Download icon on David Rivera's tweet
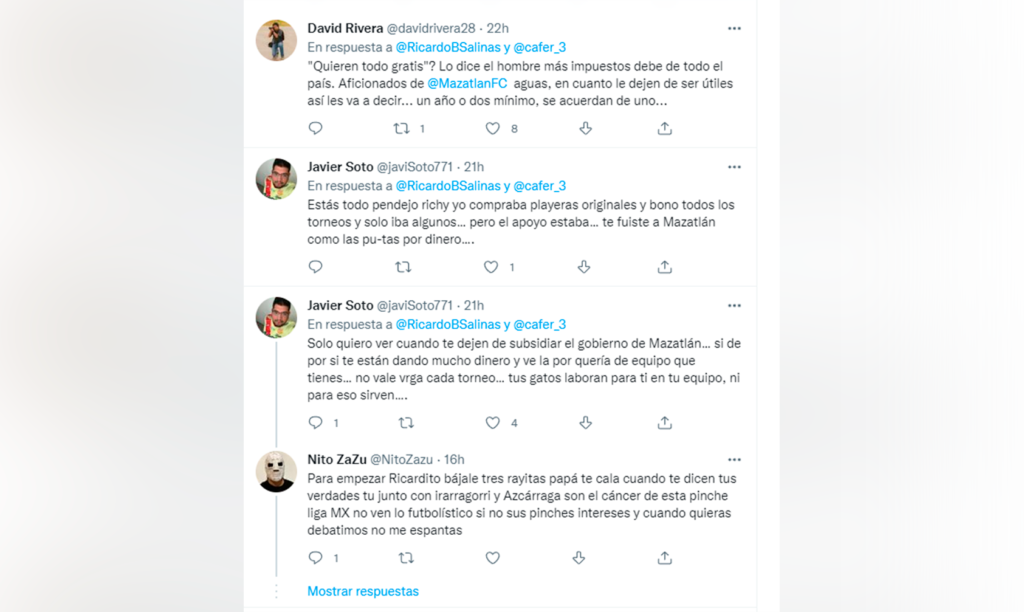Viewport: 1024px width, 612px height. (585, 128)
